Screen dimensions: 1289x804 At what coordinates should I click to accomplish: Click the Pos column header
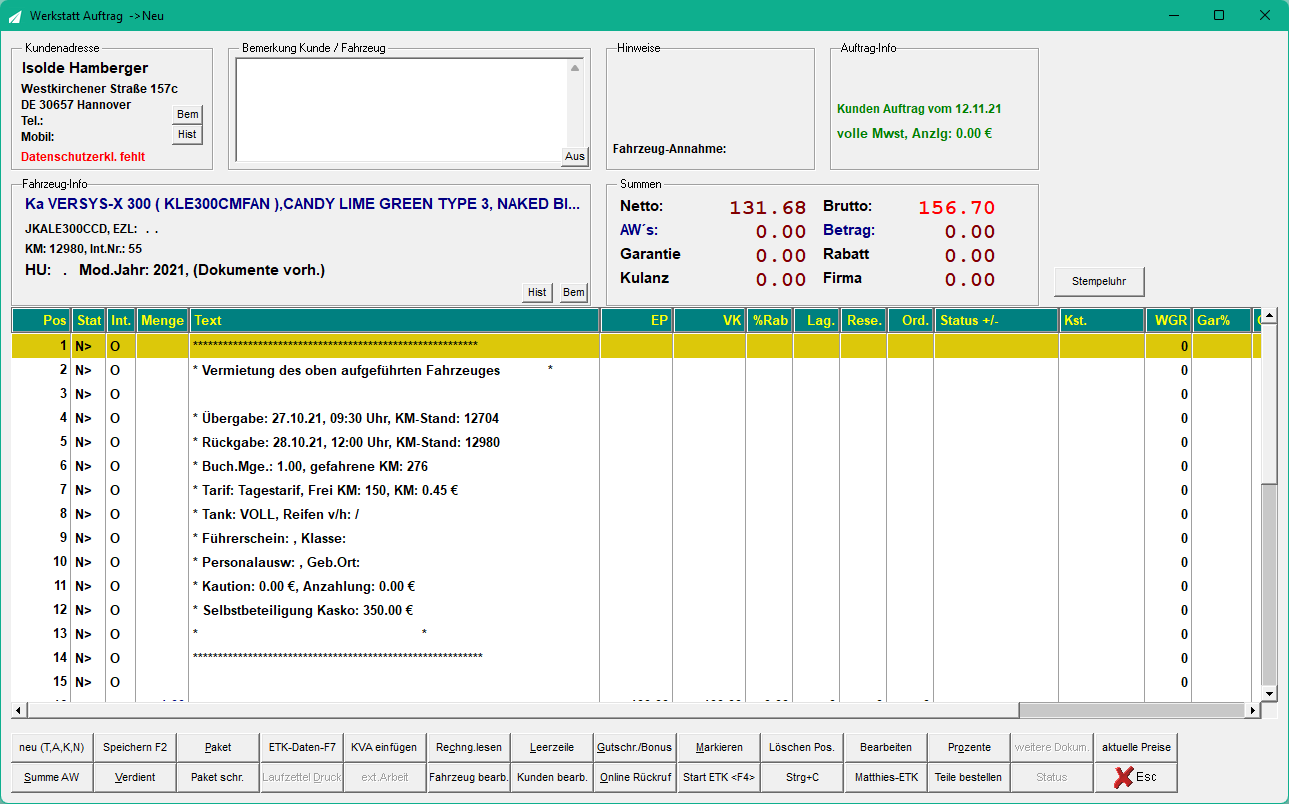[41, 320]
